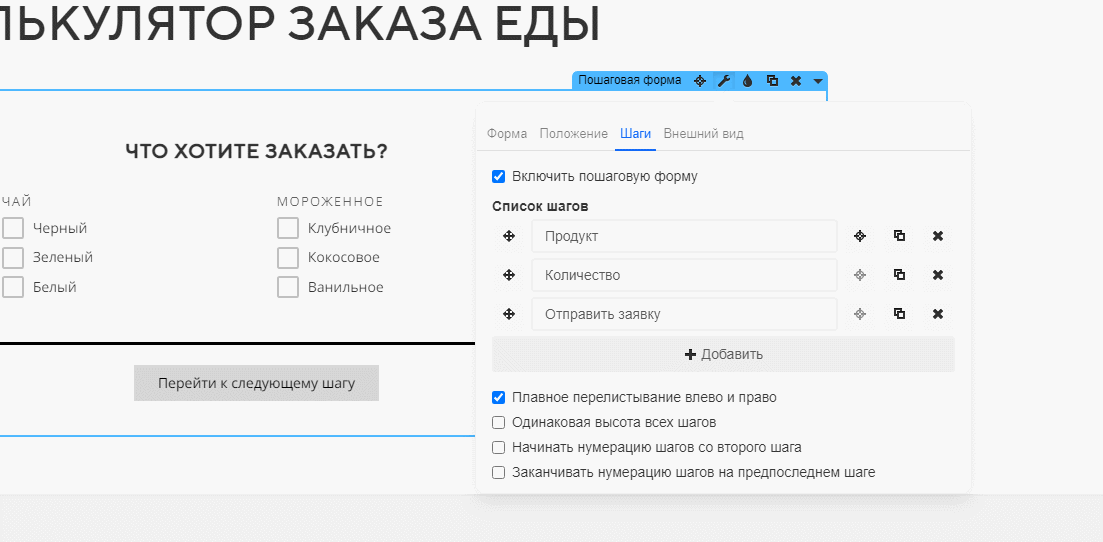Switch to the Положение tab
This screenshot has height=542, width=1103.
click(573, 134)
